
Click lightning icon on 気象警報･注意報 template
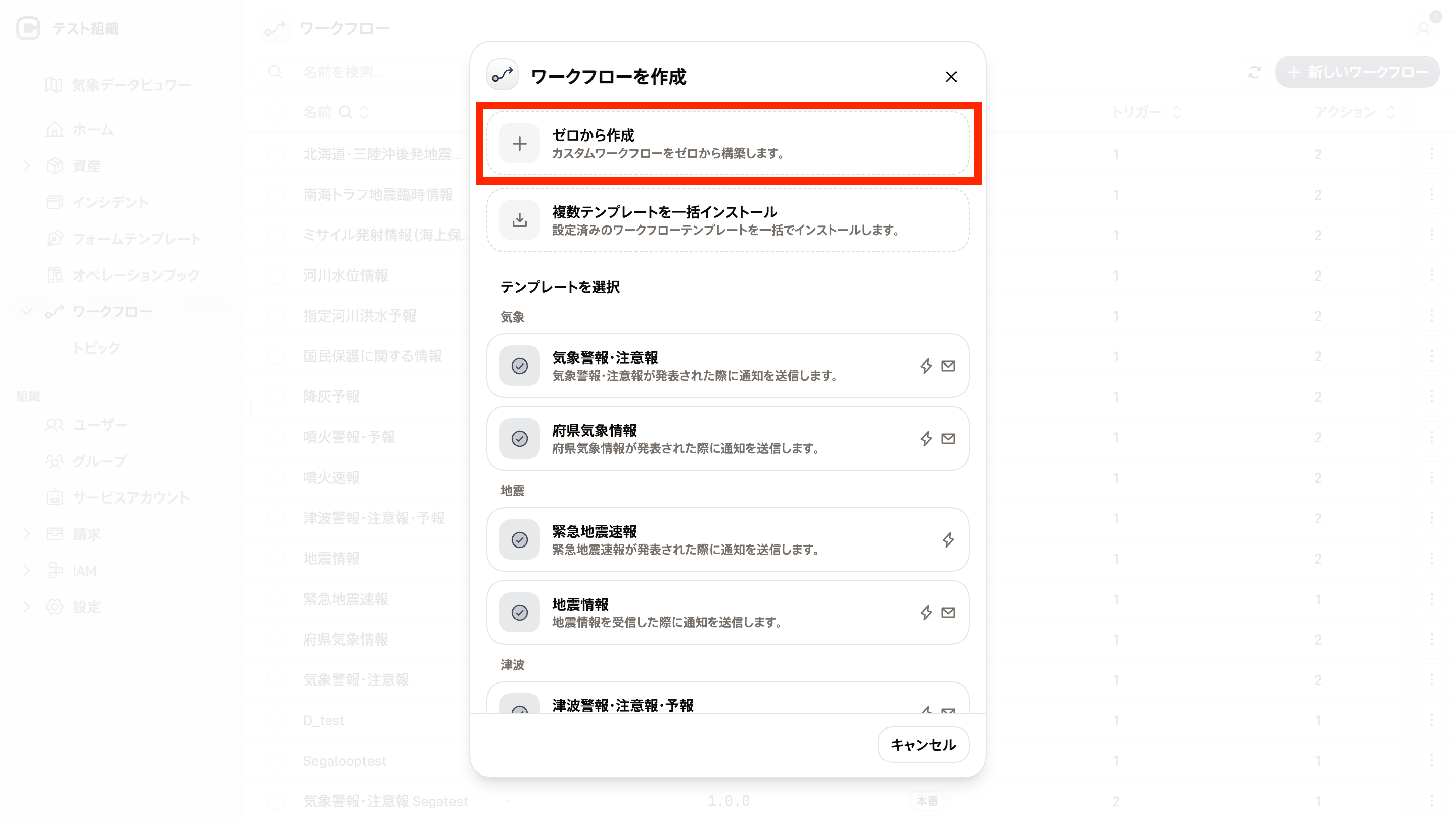926,366
